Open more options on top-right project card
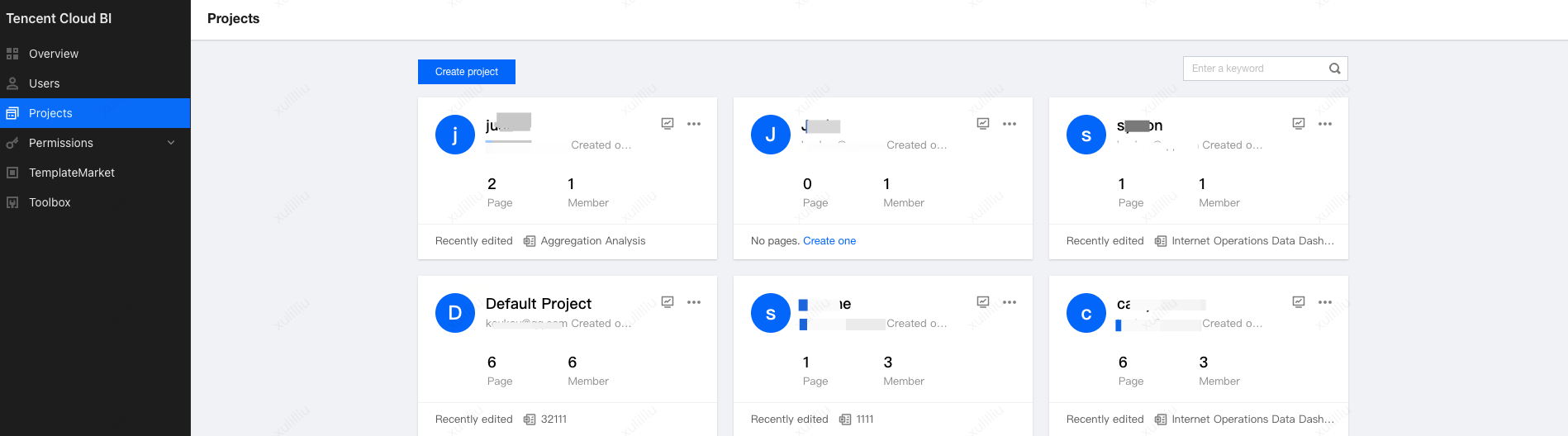Screen dimensions: 1568x436 [1325, 124]
